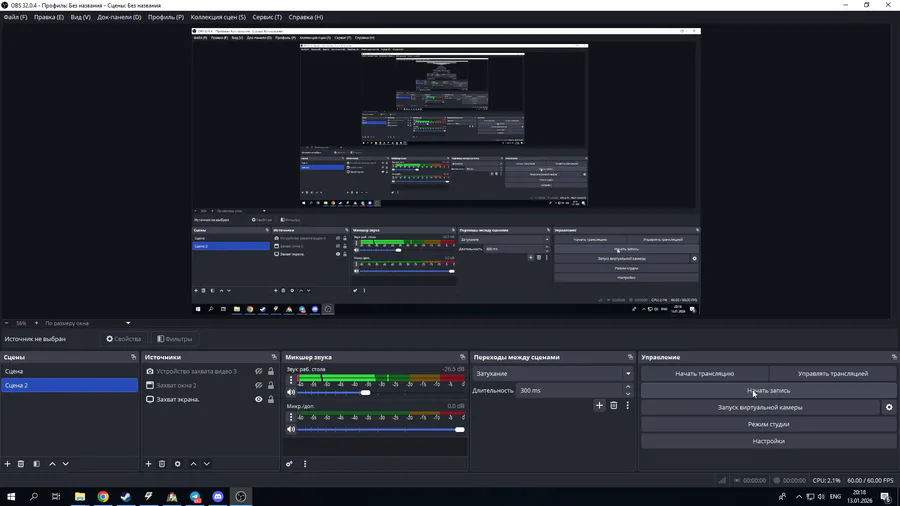Delete the selected scene using trash icon
The width and height of the screenshot is (900, 506).
tap(21, 464)
